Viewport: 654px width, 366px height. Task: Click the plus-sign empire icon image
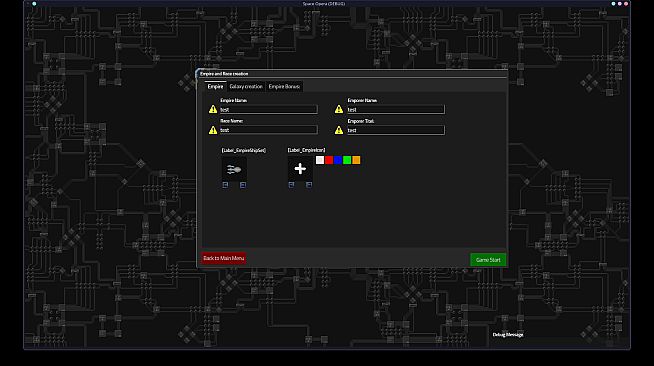[300, 169]
